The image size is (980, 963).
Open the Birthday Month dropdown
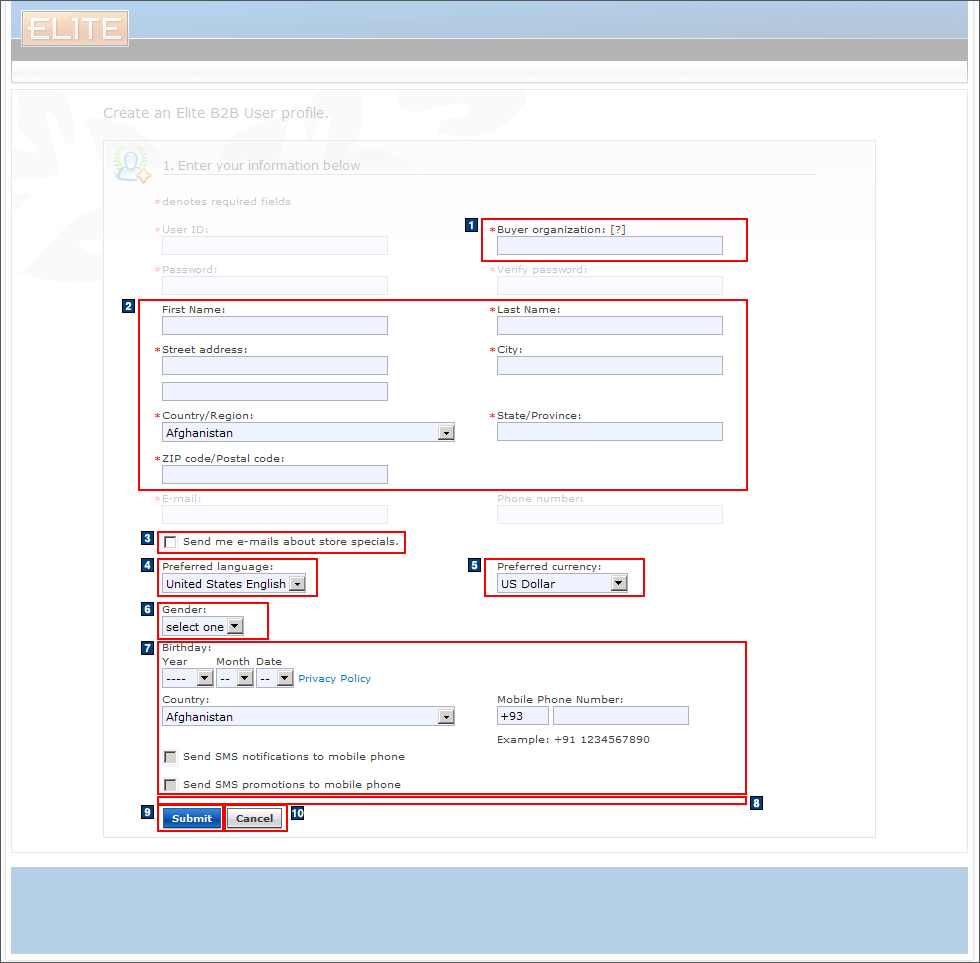click(x=244, y=677)
